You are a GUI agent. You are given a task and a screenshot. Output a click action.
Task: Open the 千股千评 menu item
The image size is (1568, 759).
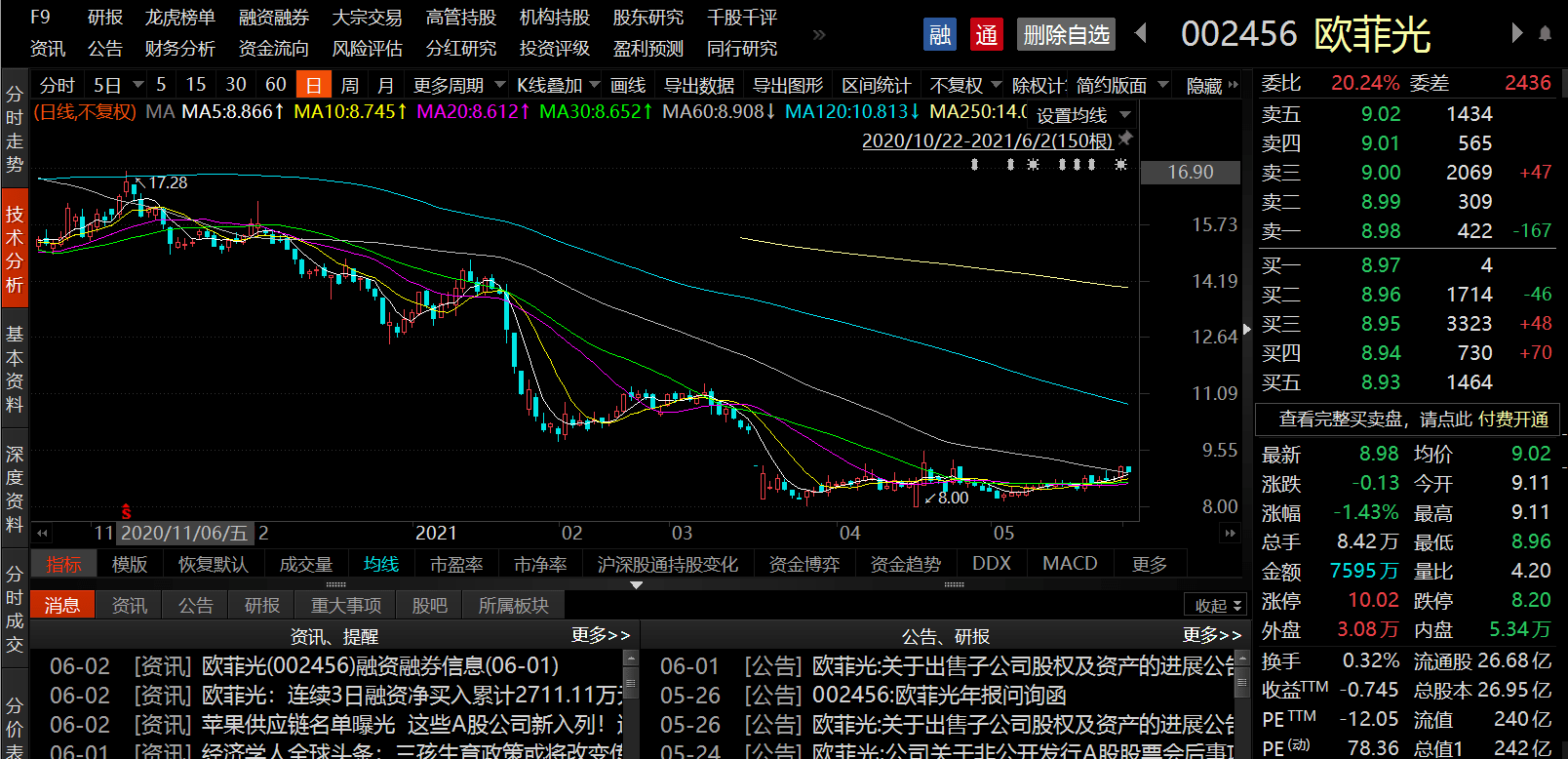pyautogui.click(x=742, y=18)
